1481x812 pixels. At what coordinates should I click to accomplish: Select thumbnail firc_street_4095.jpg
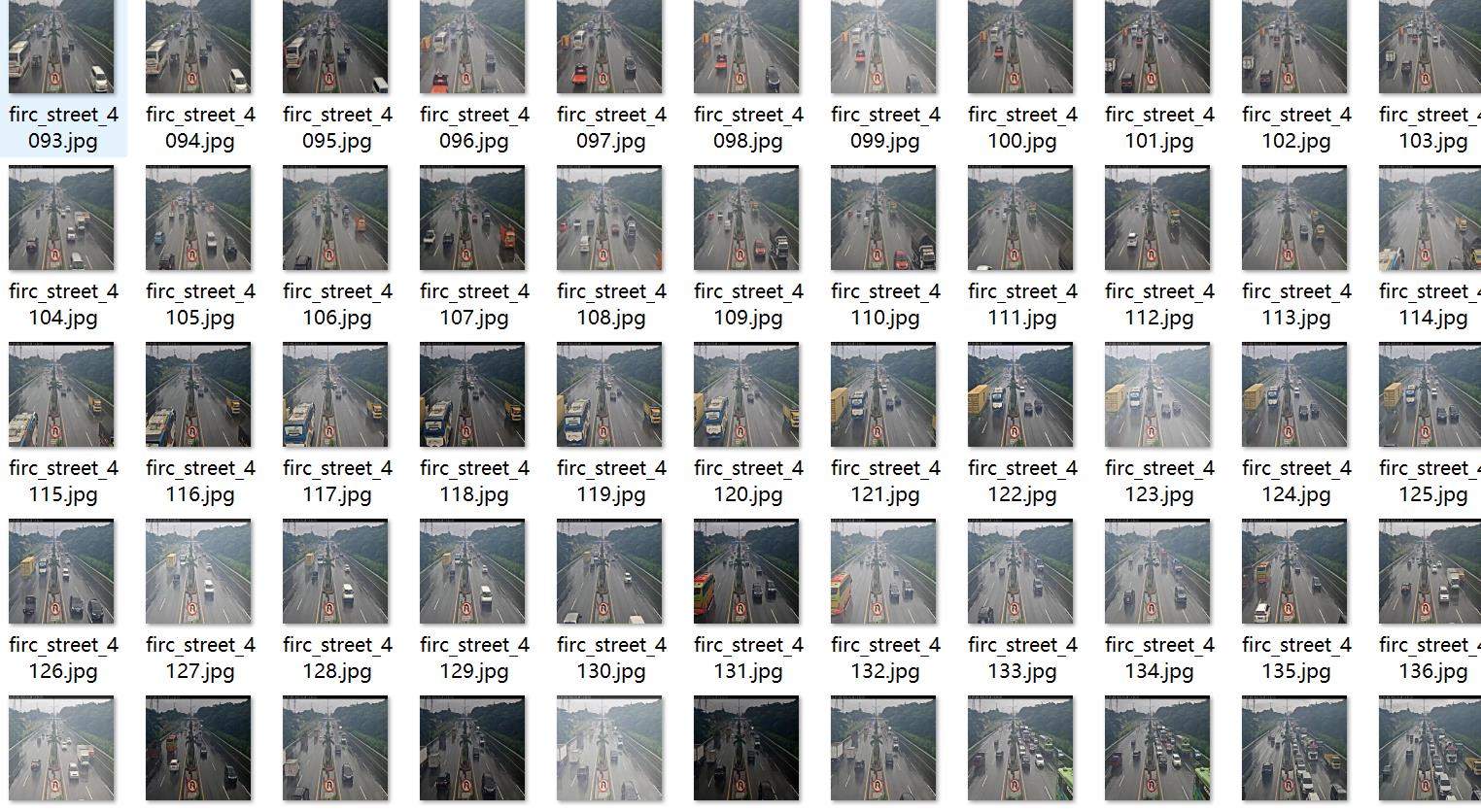[x=335, y=47]
